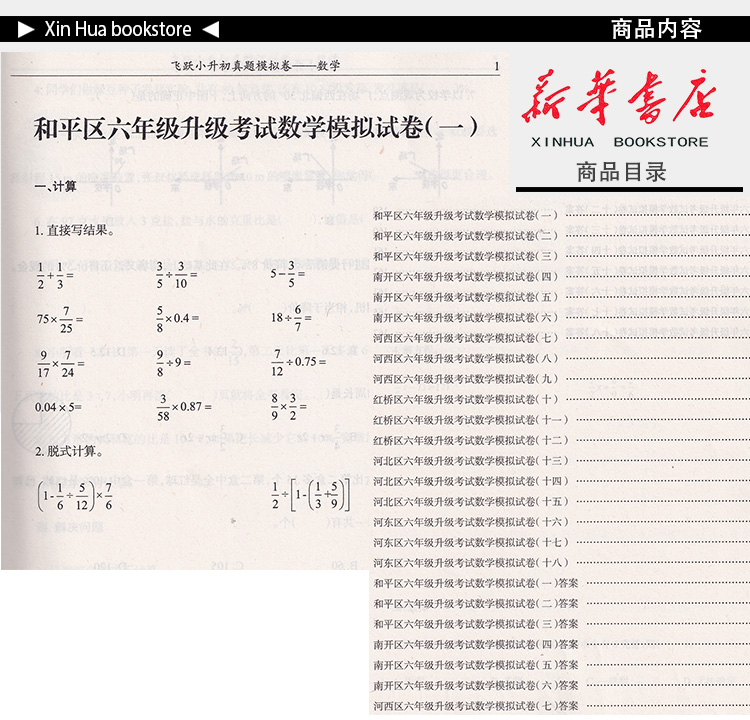Image resolution: width=750 pixels, height=720 pixels.
Task: Click the expression '75 × 7/25 ='
Action: pyautogui.click(x=60, y=320)
